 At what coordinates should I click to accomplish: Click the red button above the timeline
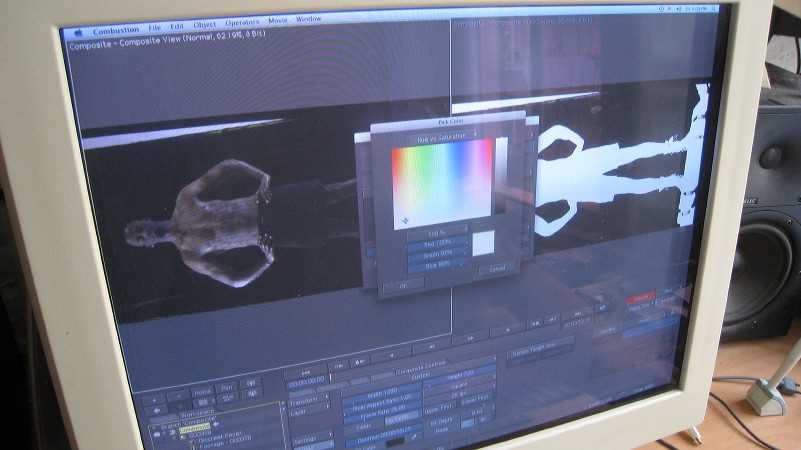[641, 297]
